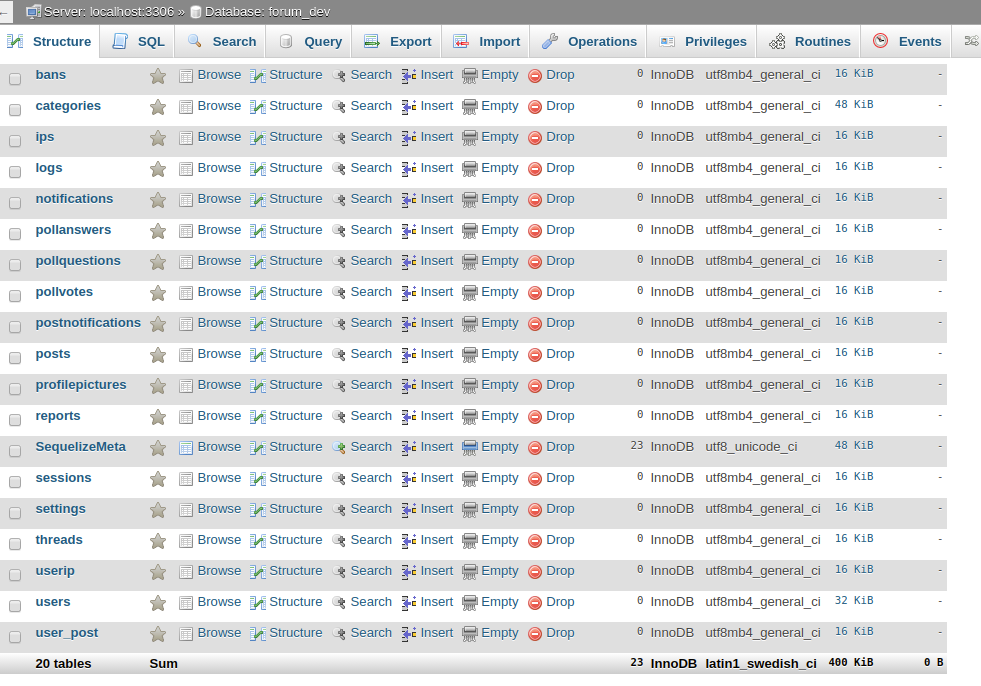Screen dimensions: 981x686
Task: Check the SequelizeMeta table checkbox
Action: (x=15, y=451)
